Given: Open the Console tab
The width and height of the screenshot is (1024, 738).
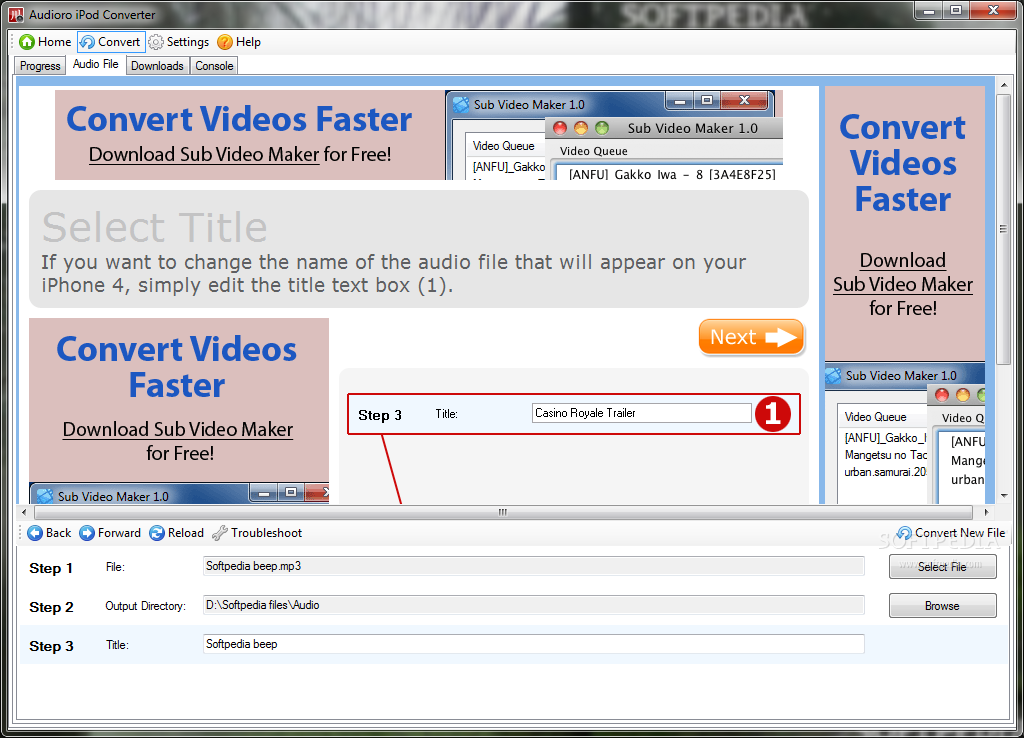Looking at the screenshot, I should click(214, 66).
